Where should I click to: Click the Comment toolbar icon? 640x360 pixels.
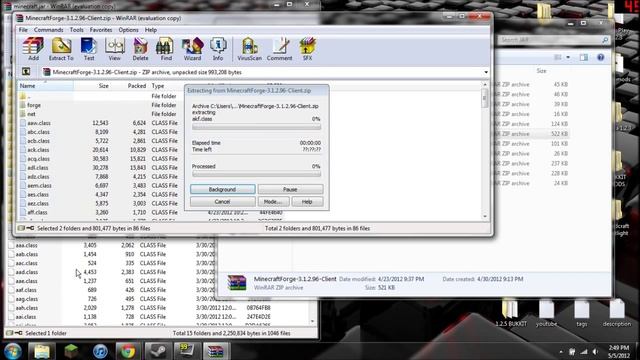(x=280, y=49)
